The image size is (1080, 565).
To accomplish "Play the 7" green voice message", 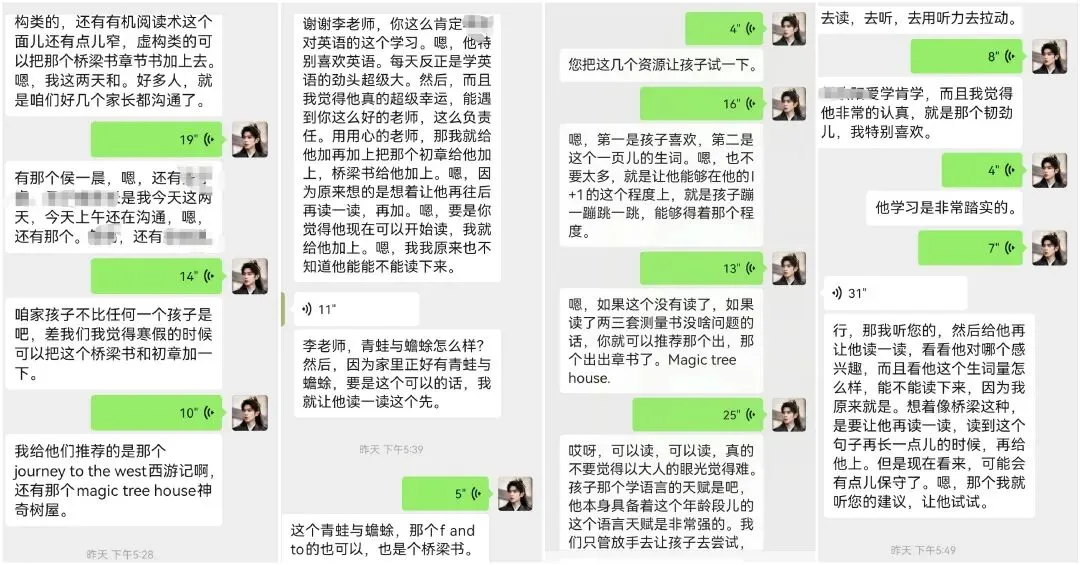I will point(971,248).
